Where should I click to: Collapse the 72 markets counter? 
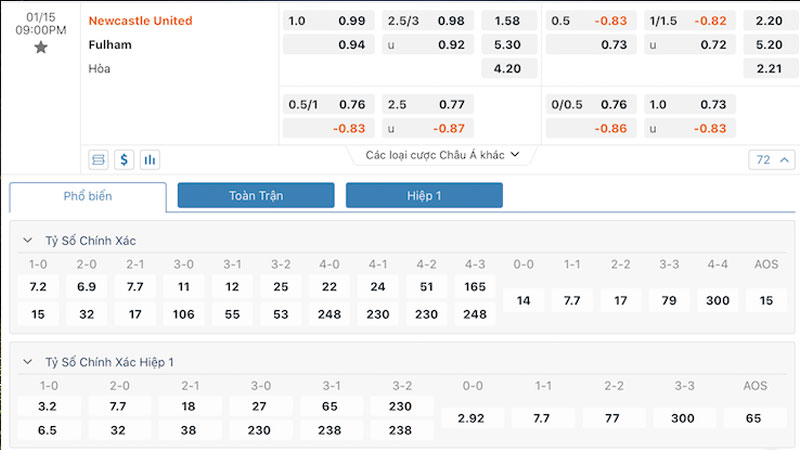[771, 160]
